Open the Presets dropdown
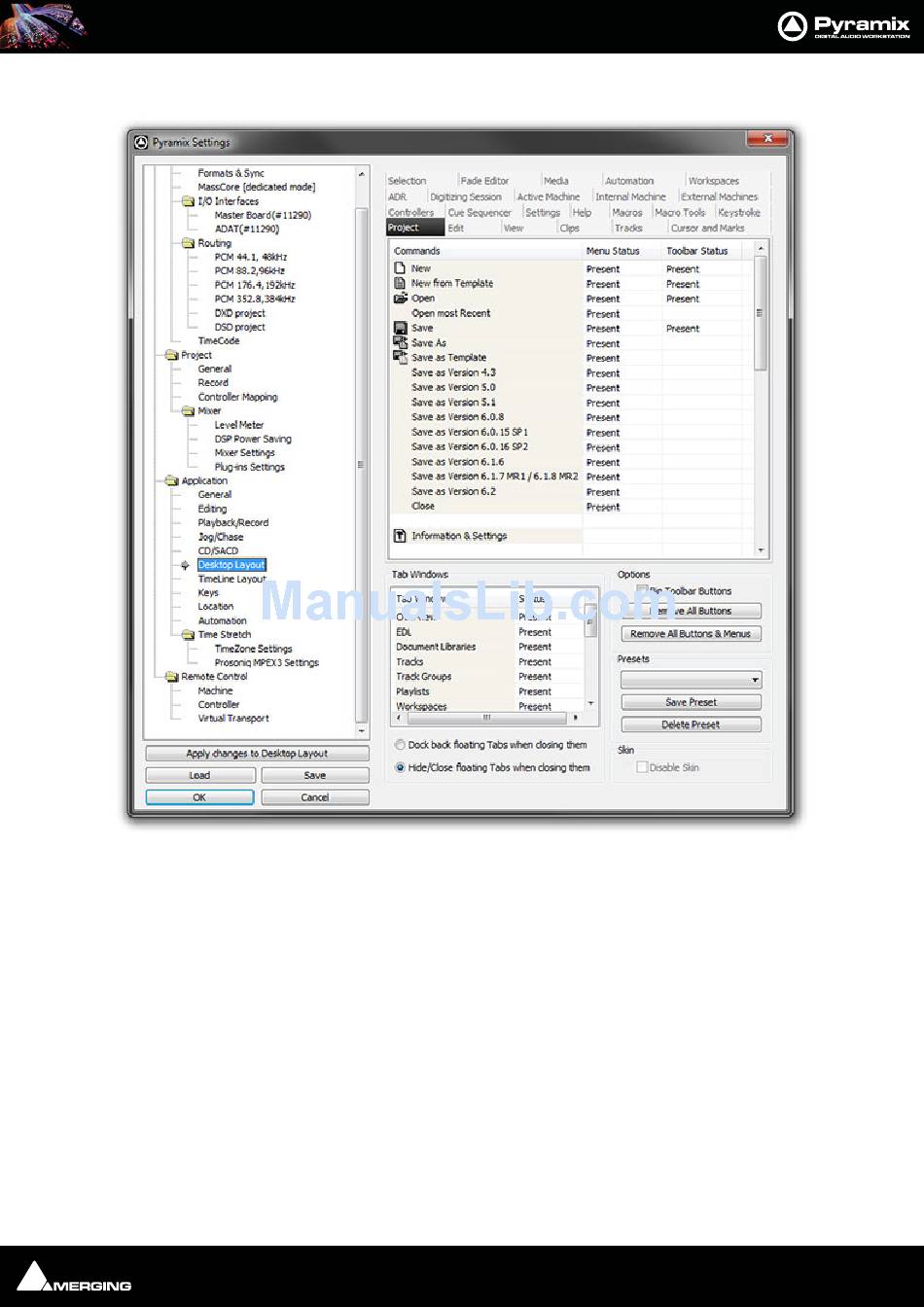Image resolution: width=924 pixels, height=1307 pixels. coord(691,680)
